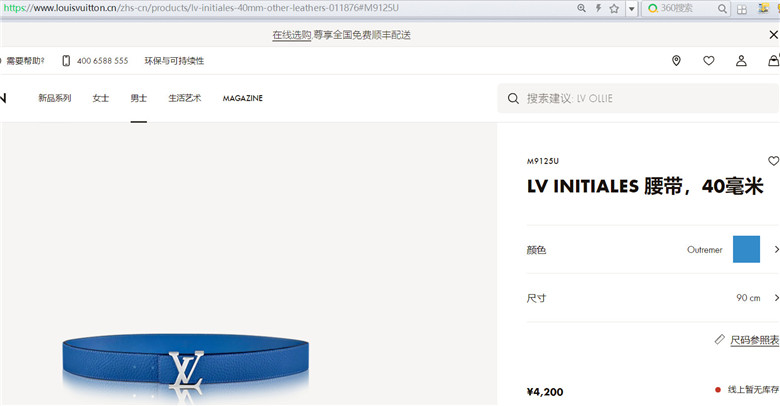The image size is (780, 406).
Task: Open the 新品系列 menu item
Action: 55,98
